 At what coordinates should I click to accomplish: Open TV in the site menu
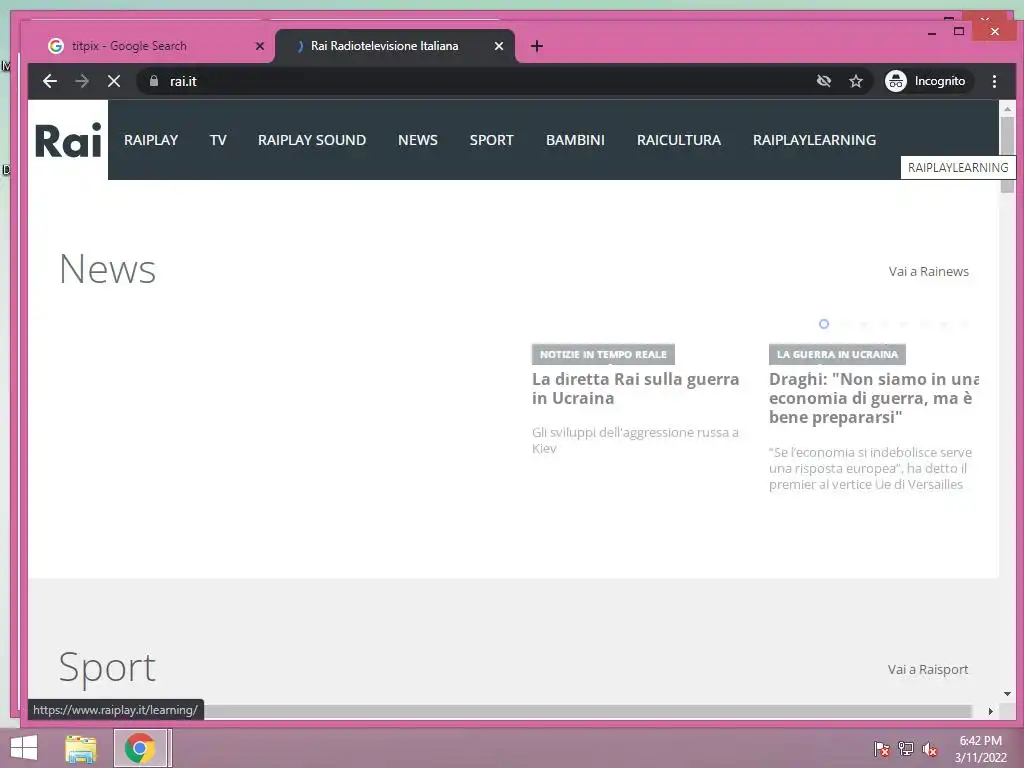point(218,140)
